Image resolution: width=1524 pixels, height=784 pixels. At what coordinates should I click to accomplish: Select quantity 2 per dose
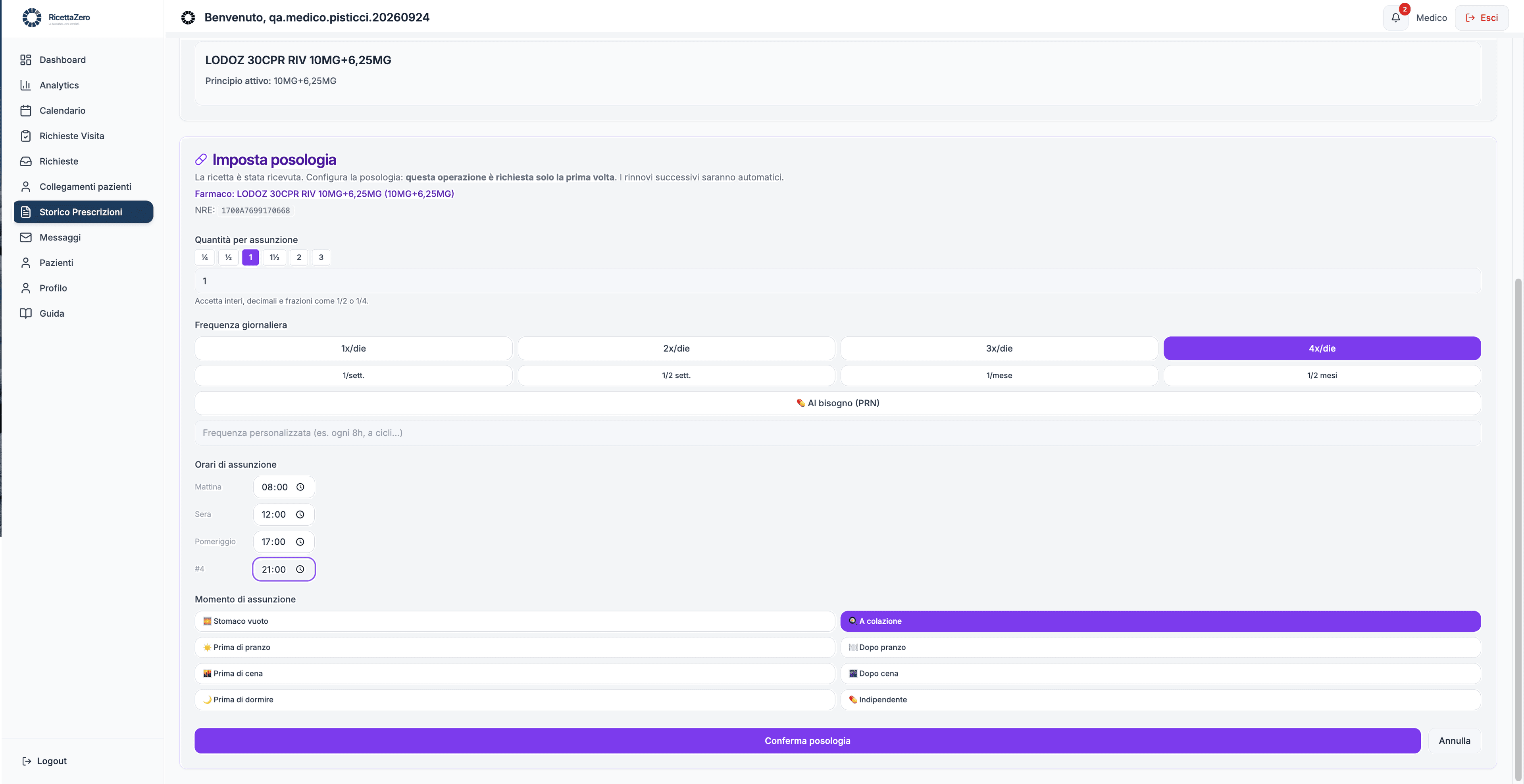pyautogui.click(x=299, y=257)
